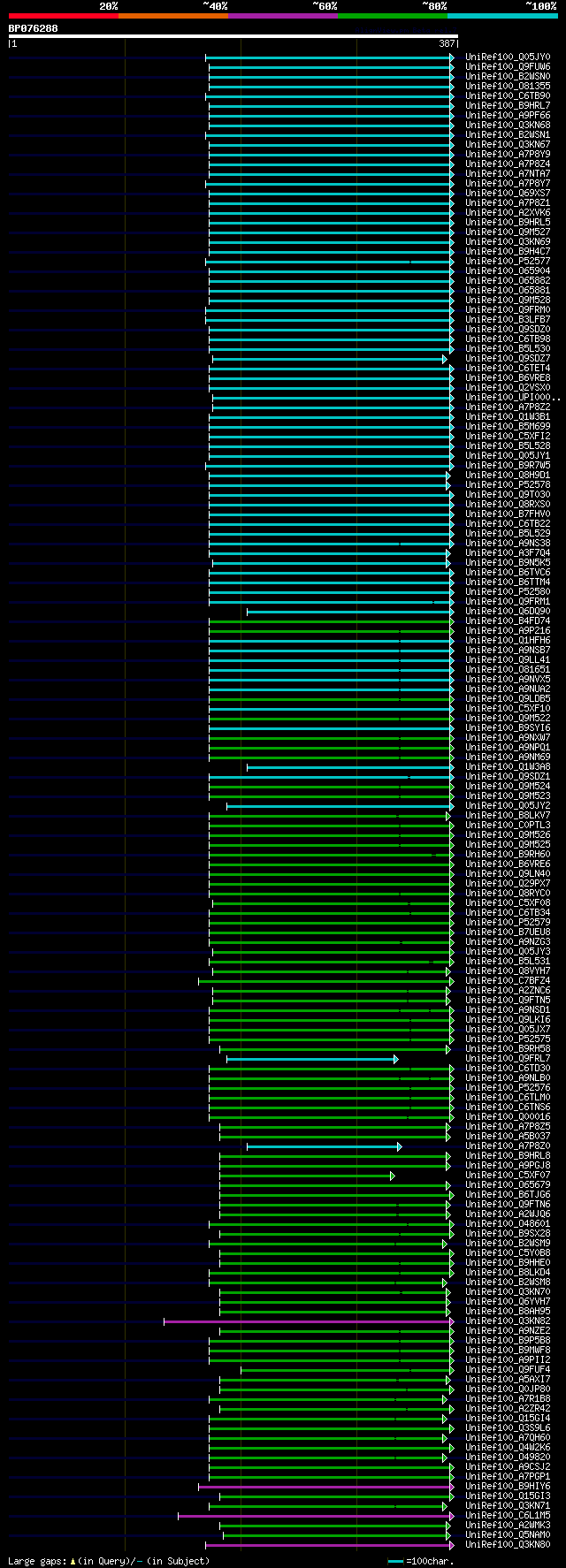Select the UniRef100_B5M699 hit
The width and height of the screenshot is (566, 1568).
508,427
